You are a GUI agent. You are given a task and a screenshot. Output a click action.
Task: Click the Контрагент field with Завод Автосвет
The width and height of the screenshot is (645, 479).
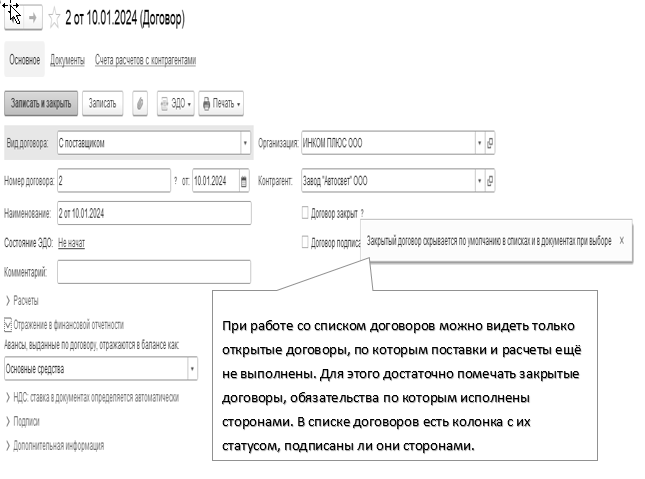click(x=388, y=181)
